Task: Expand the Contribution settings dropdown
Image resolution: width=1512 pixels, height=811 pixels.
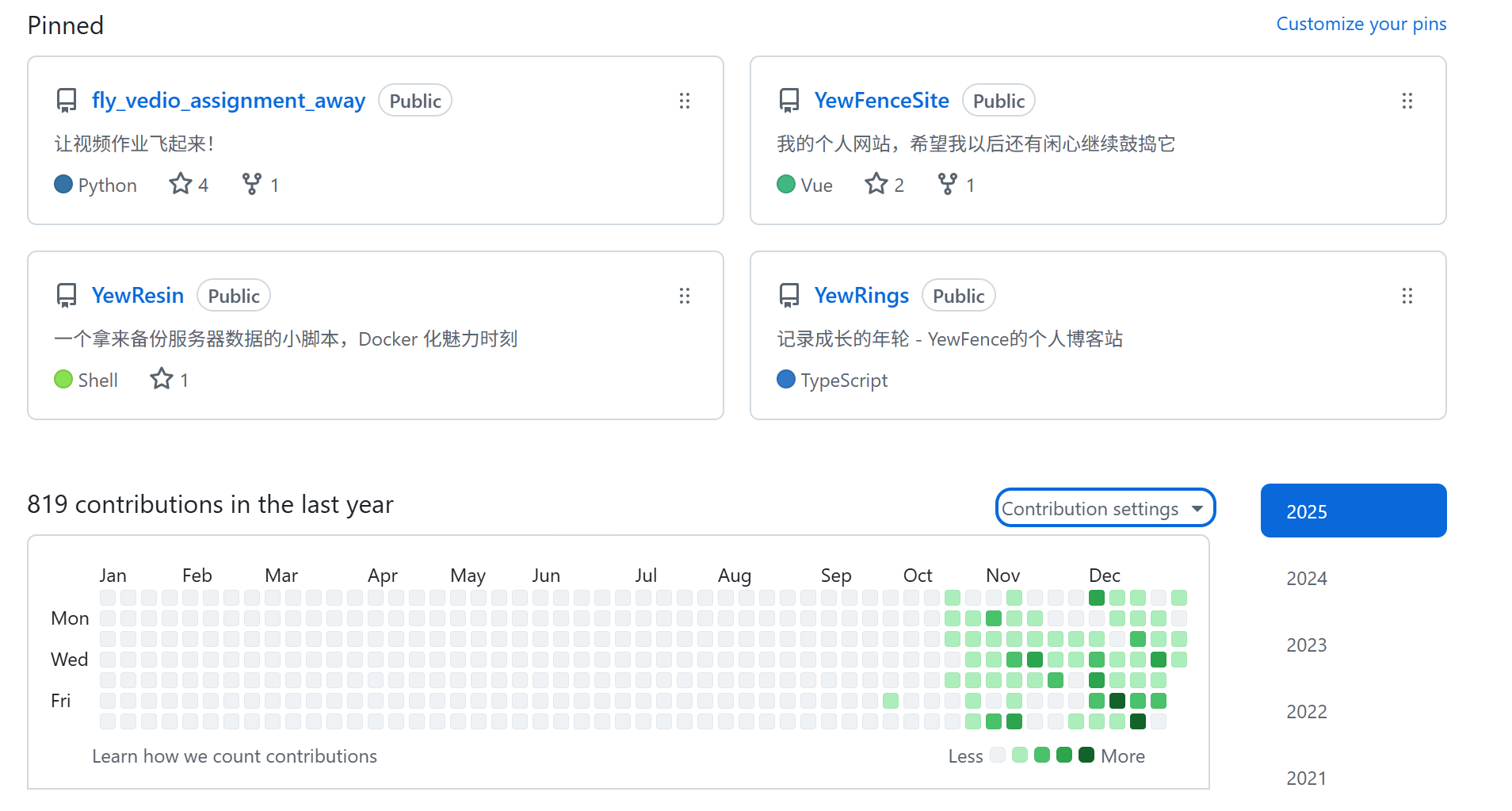Action: point(1105,508)
